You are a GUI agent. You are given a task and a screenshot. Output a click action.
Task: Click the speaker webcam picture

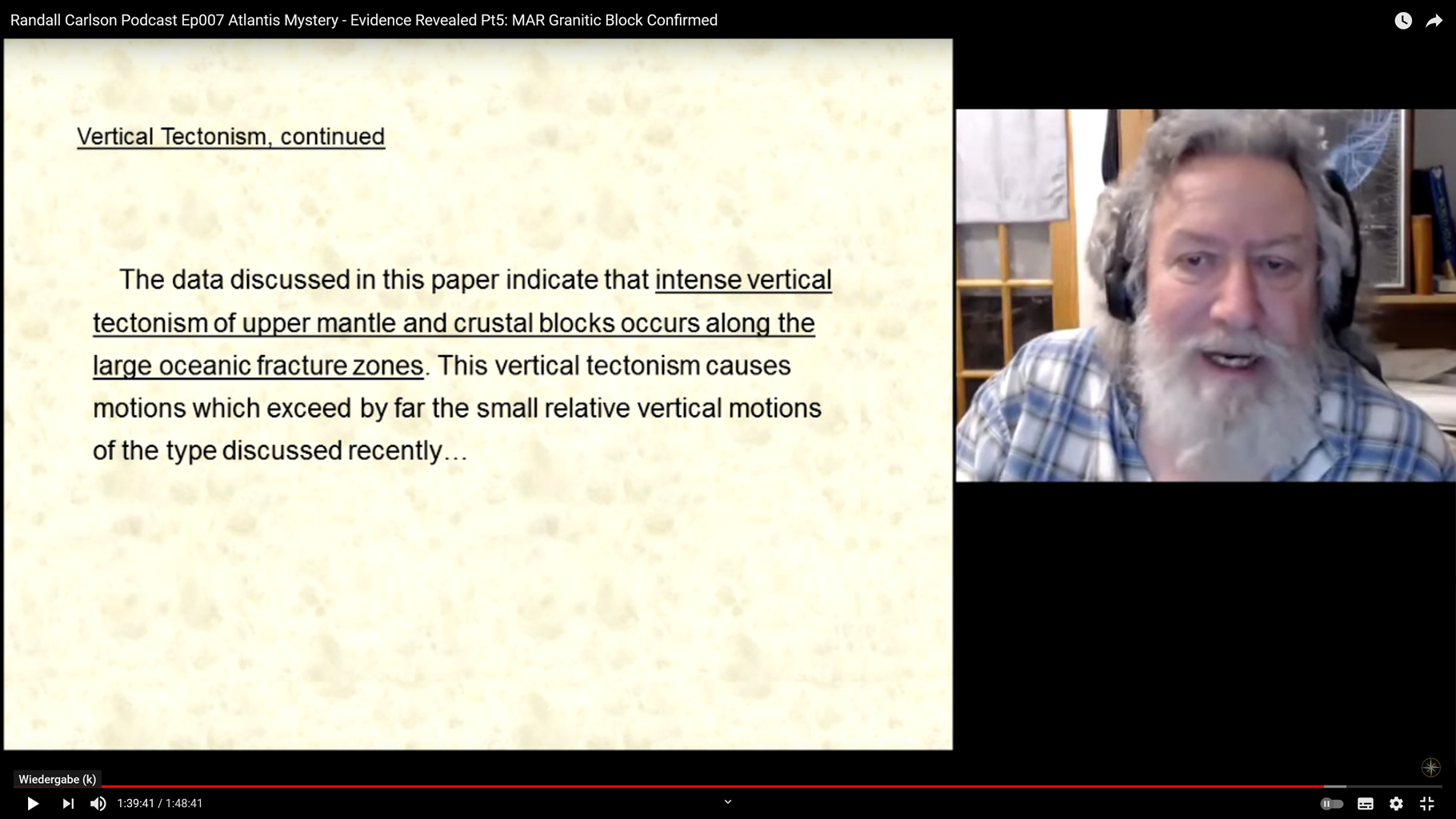(1205, 295)
